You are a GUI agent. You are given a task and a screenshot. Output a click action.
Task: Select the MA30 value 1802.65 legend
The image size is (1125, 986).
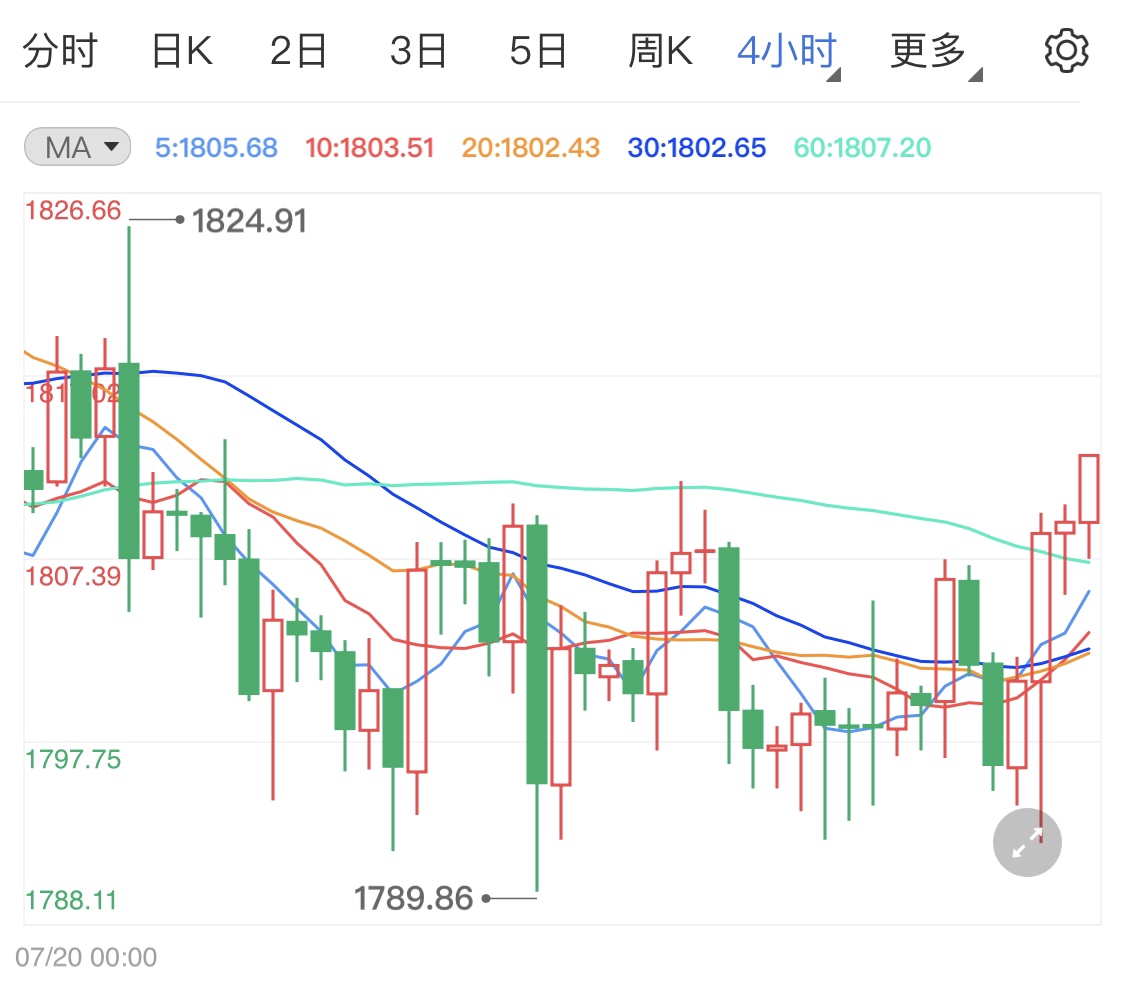[696, 147]
